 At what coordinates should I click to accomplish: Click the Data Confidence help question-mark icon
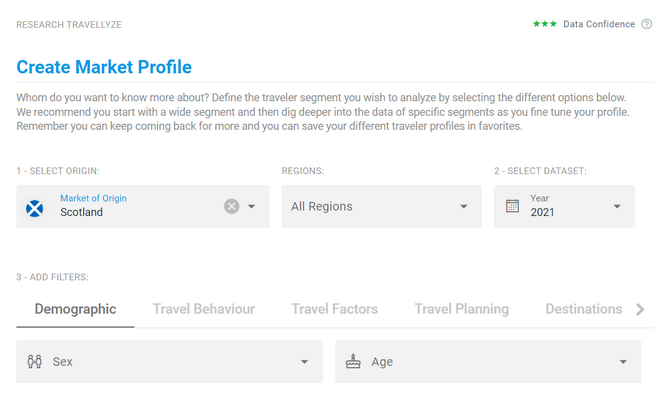(x=646, y=24)
